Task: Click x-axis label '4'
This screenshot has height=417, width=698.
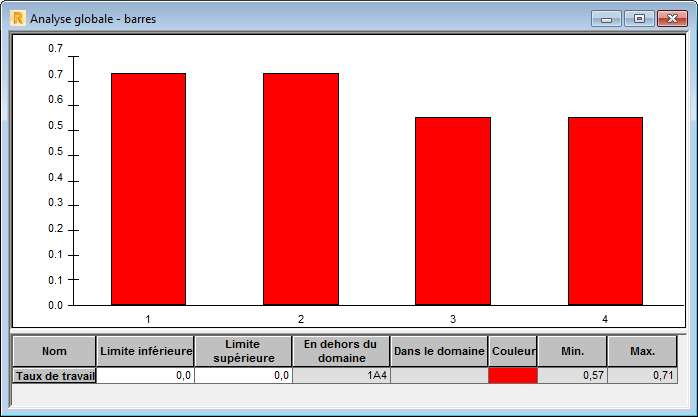Action: point(605,319)
